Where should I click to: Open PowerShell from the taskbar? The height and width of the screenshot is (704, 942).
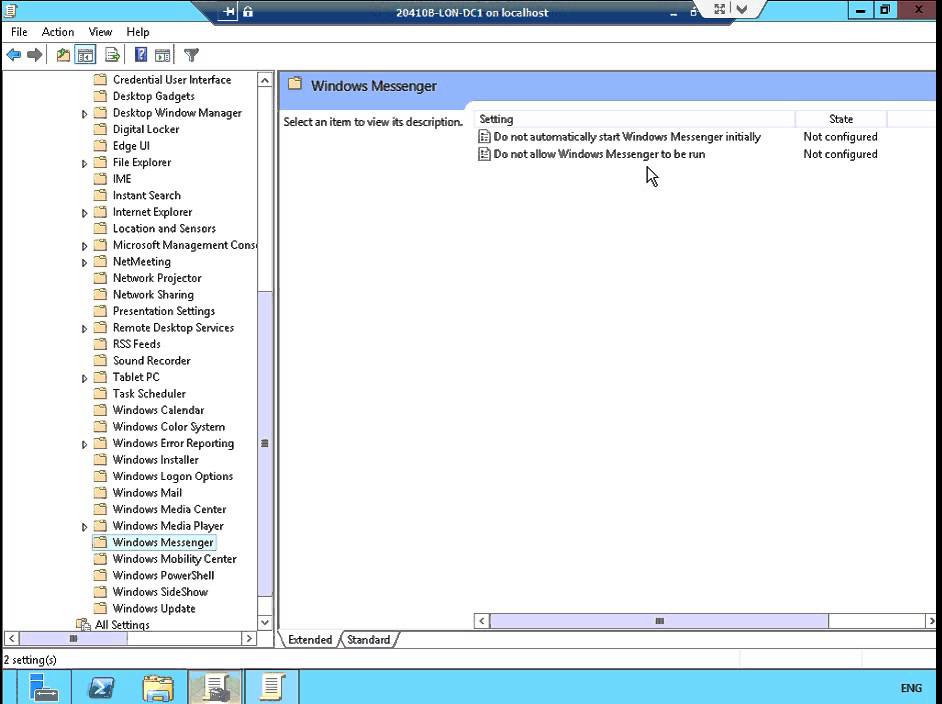pos(101,688)
